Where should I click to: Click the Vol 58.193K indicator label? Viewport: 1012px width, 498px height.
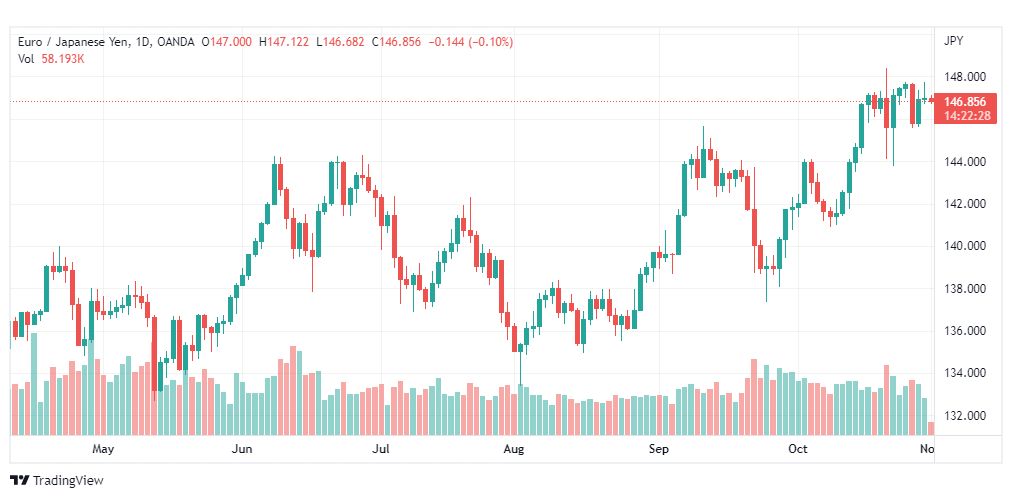point(52,59)
